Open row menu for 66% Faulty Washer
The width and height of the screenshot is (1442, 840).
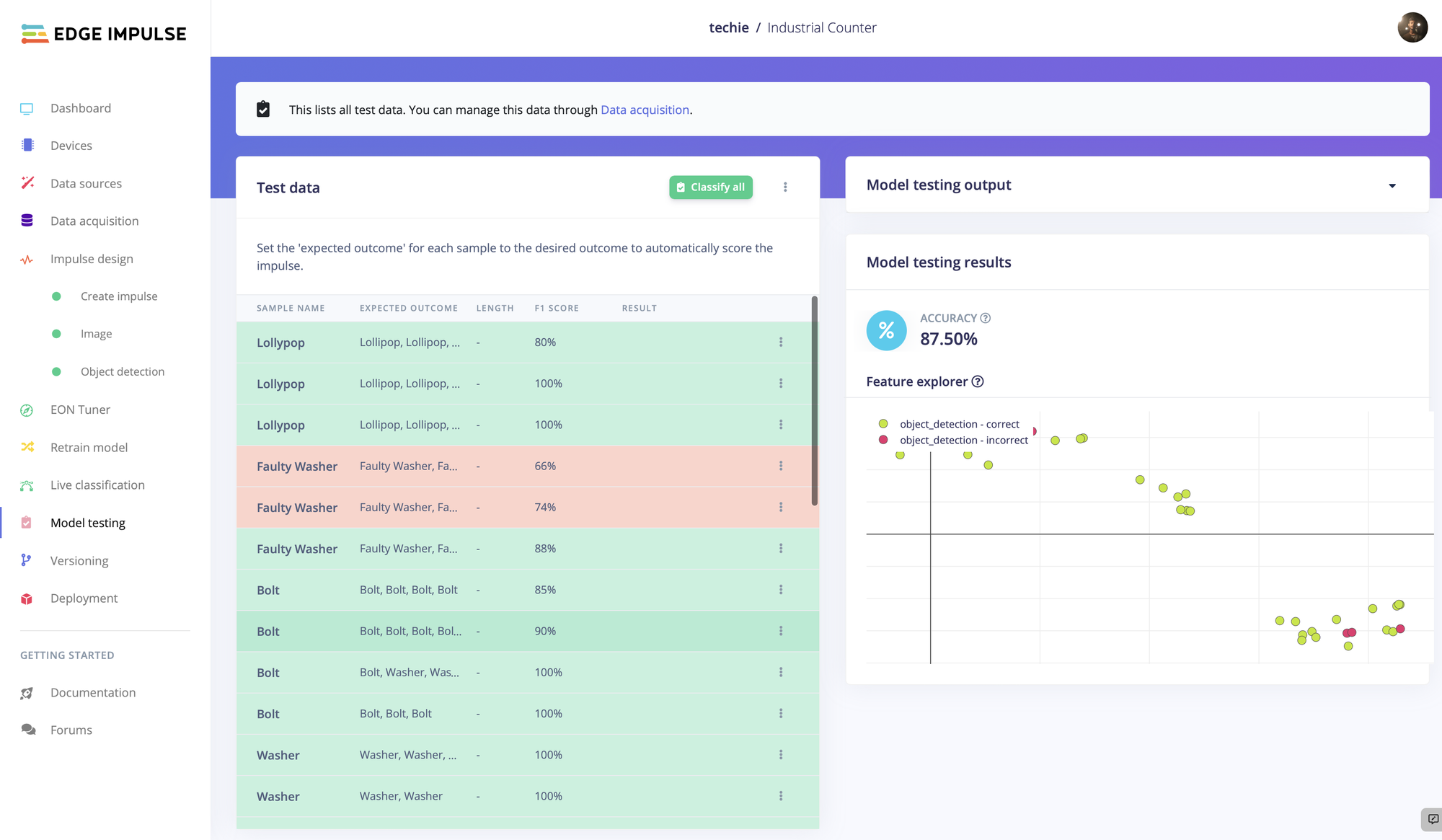(x=781, y=466)
